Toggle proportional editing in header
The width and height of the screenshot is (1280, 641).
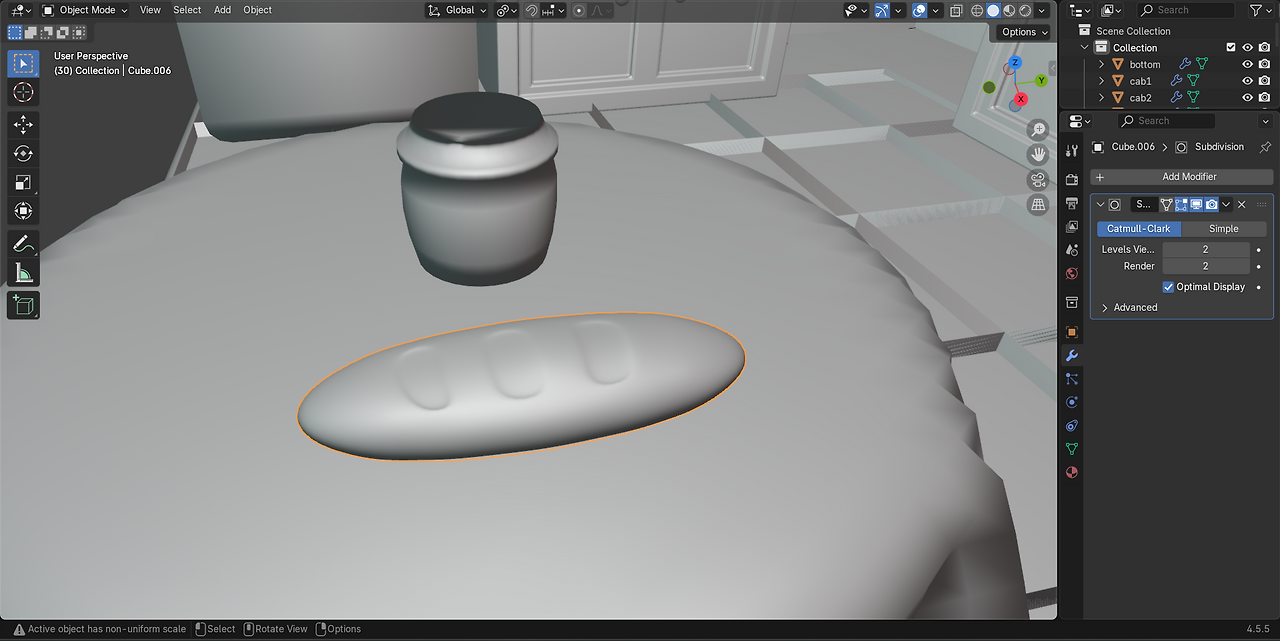point(578,10)
